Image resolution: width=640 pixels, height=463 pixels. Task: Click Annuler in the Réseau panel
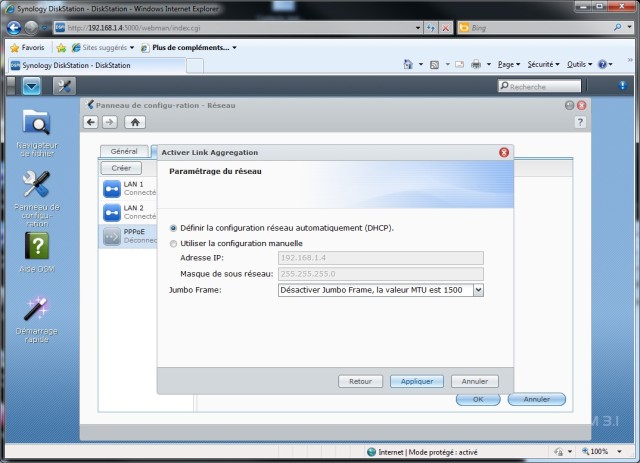537,399
